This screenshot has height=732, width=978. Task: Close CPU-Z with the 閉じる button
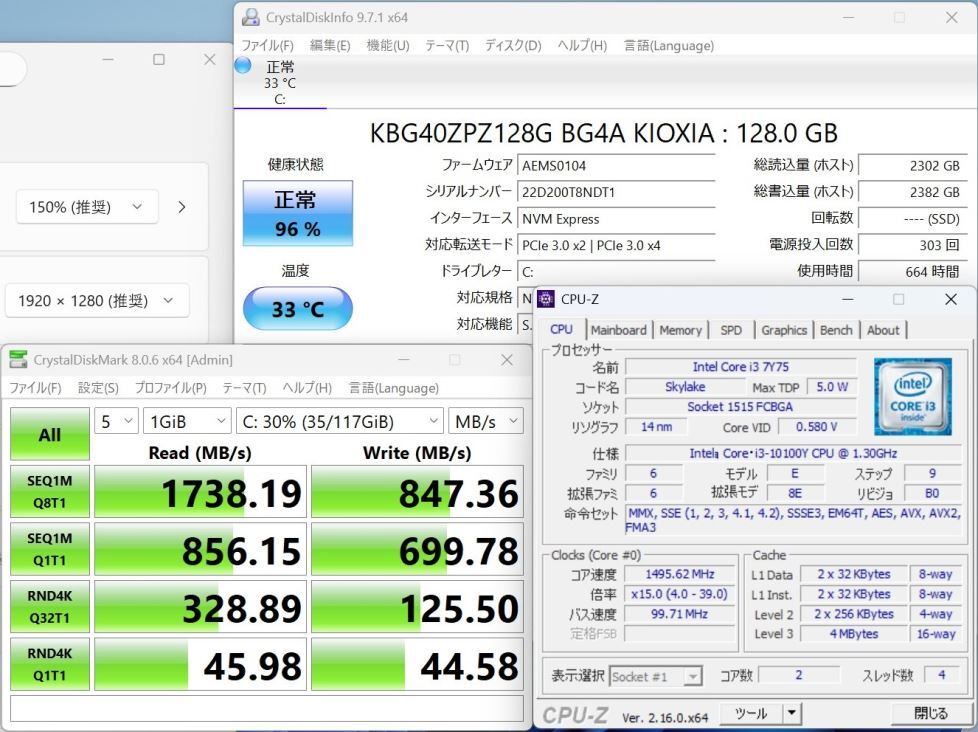930,713
